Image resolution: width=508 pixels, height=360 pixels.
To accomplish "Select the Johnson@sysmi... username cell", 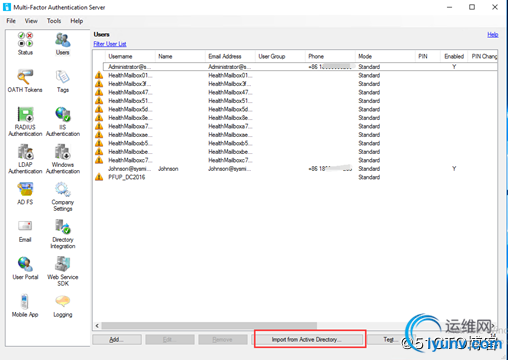I will pyautogui.click(x=129, y=169).
